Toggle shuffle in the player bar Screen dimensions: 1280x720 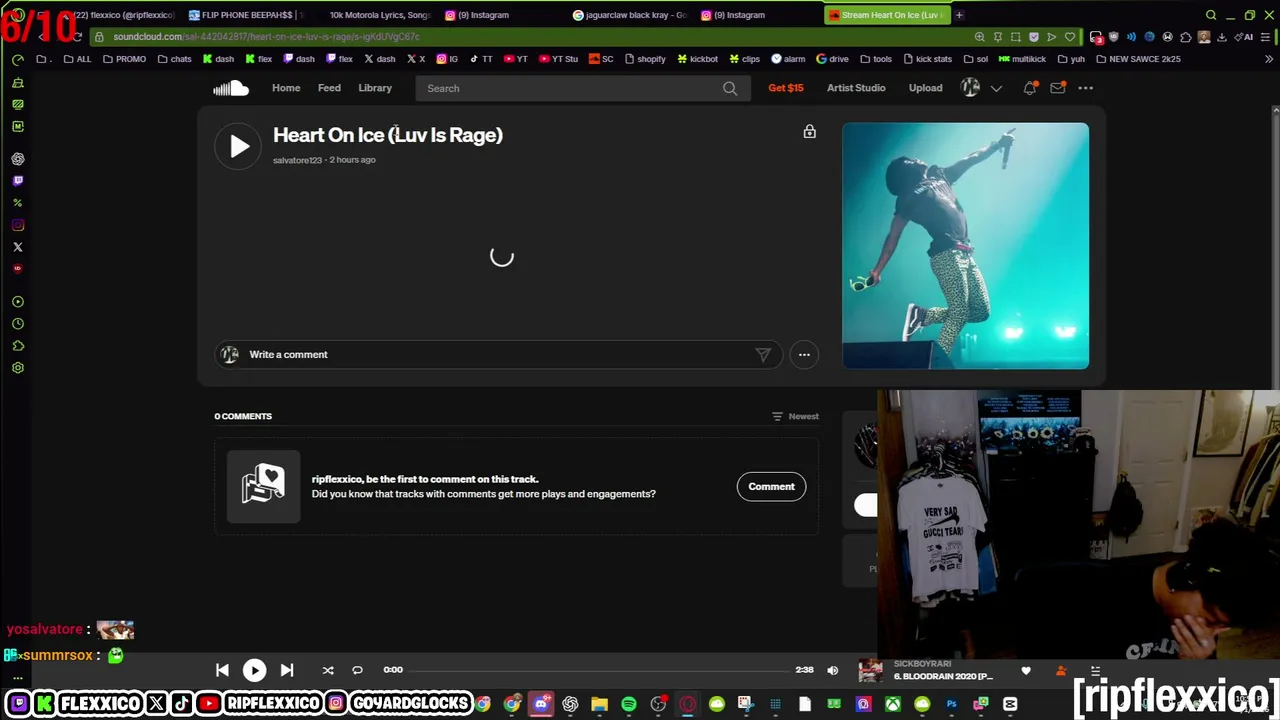pos(328,670)
